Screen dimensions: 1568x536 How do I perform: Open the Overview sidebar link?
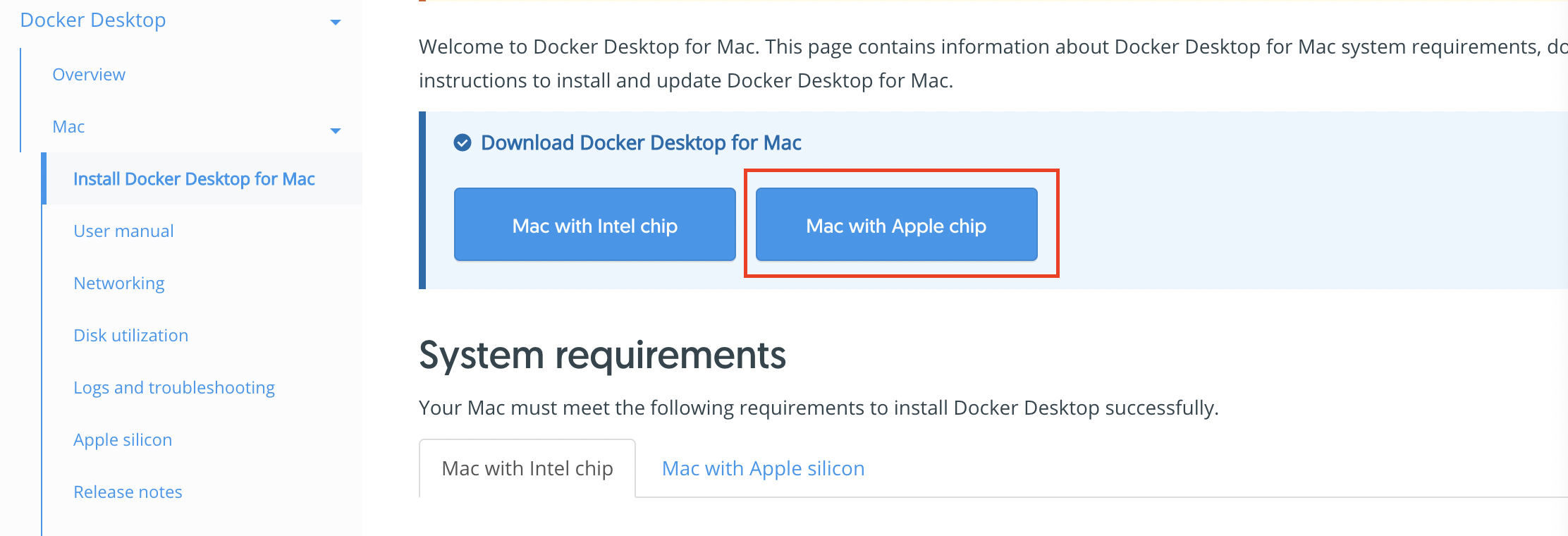coord(89,74)
